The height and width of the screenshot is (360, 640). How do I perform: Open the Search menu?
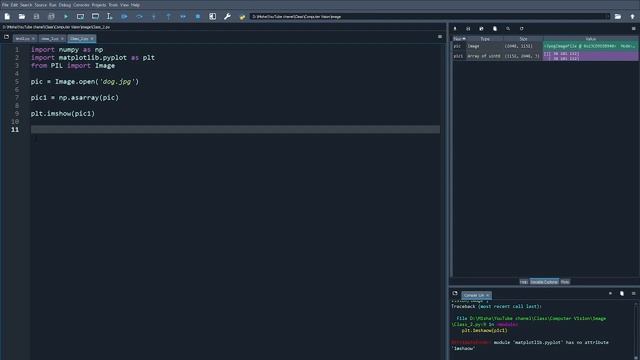click(x=26, y=5)
